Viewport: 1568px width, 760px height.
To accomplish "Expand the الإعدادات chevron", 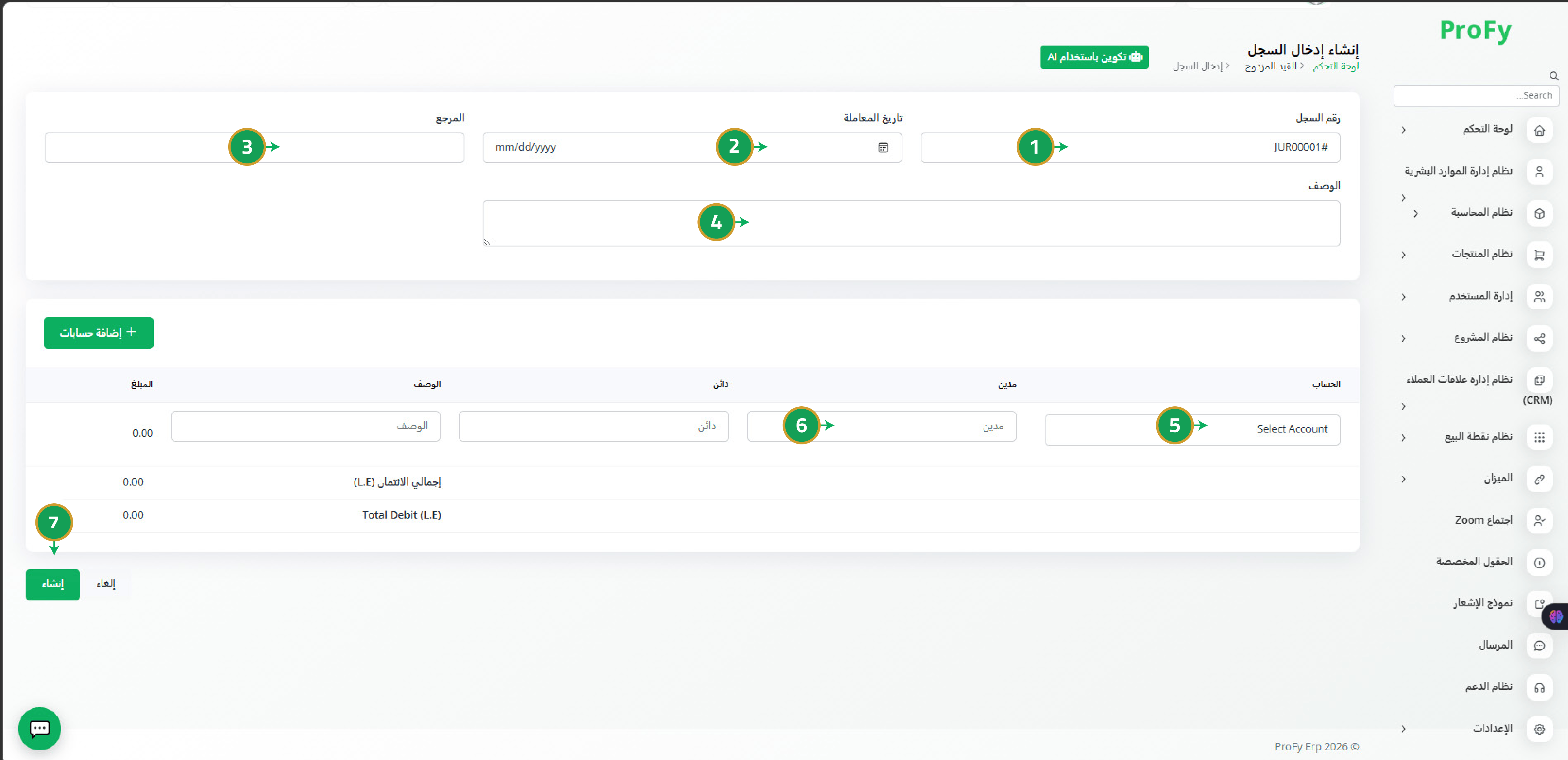I will pos(1403,729).
